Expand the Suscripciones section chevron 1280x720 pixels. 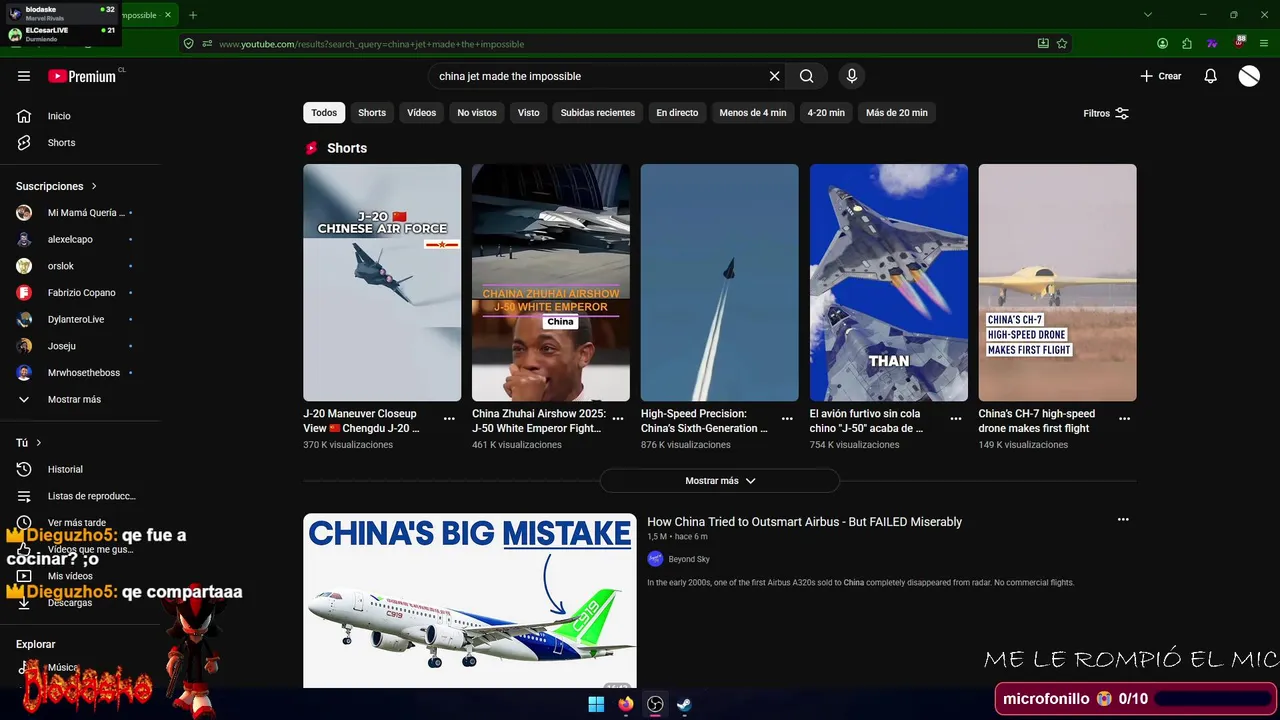click(x=94, y=186)
